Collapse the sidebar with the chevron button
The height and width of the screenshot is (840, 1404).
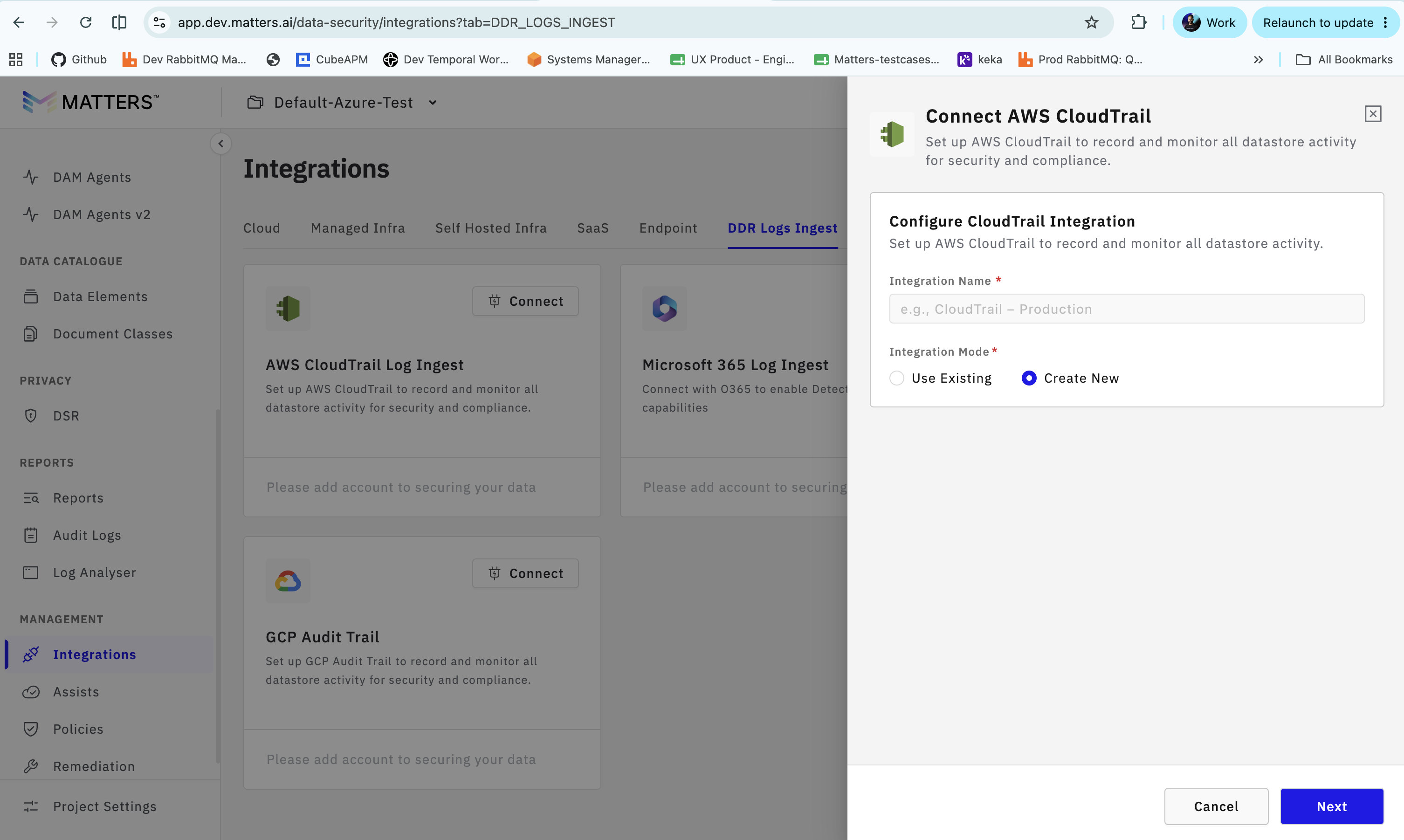point(220,144)
